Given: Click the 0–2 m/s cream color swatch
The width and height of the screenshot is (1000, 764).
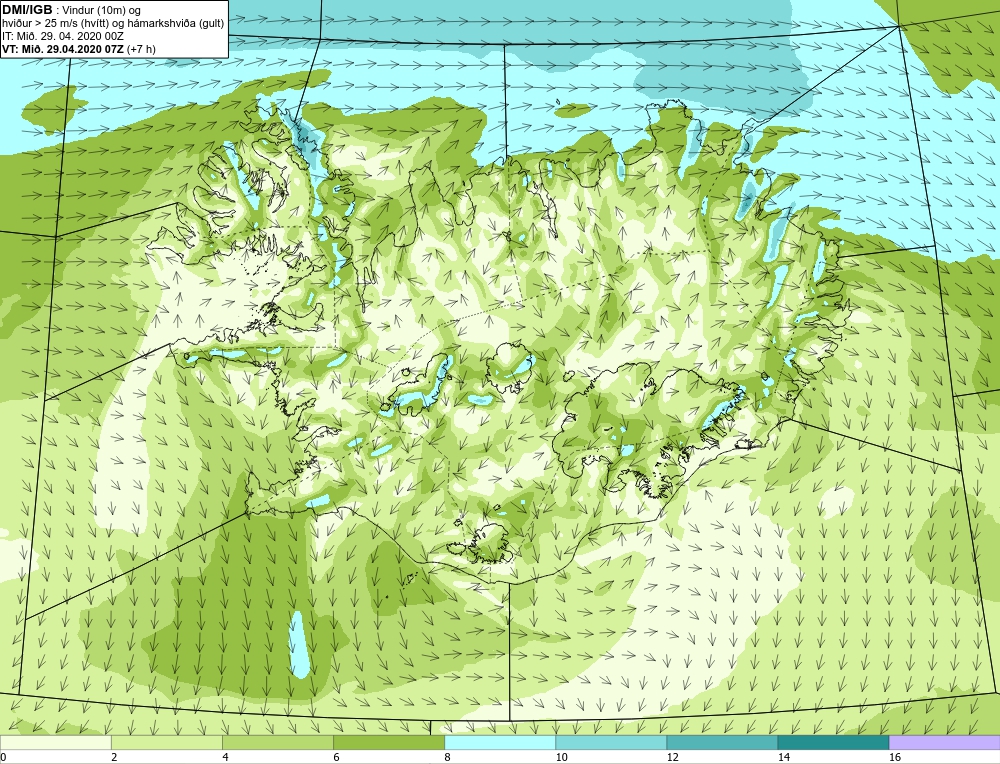Looking at the screenshot, I should (x=56, y=742).
